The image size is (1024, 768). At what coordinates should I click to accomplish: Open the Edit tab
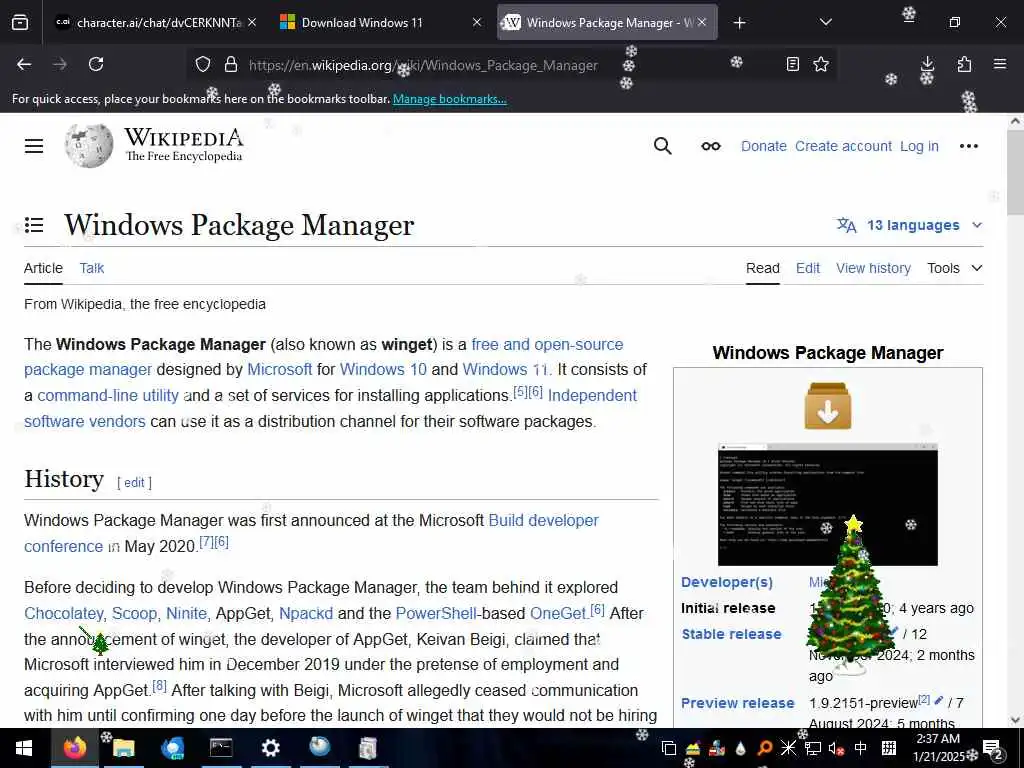coord(808,268)
